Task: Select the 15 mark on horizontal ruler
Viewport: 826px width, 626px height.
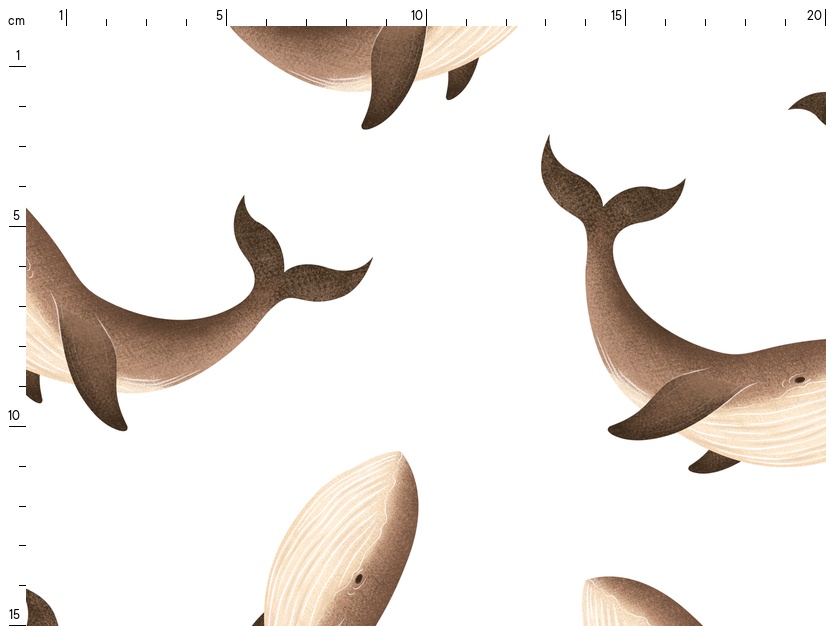Action: tap(618, 15)
